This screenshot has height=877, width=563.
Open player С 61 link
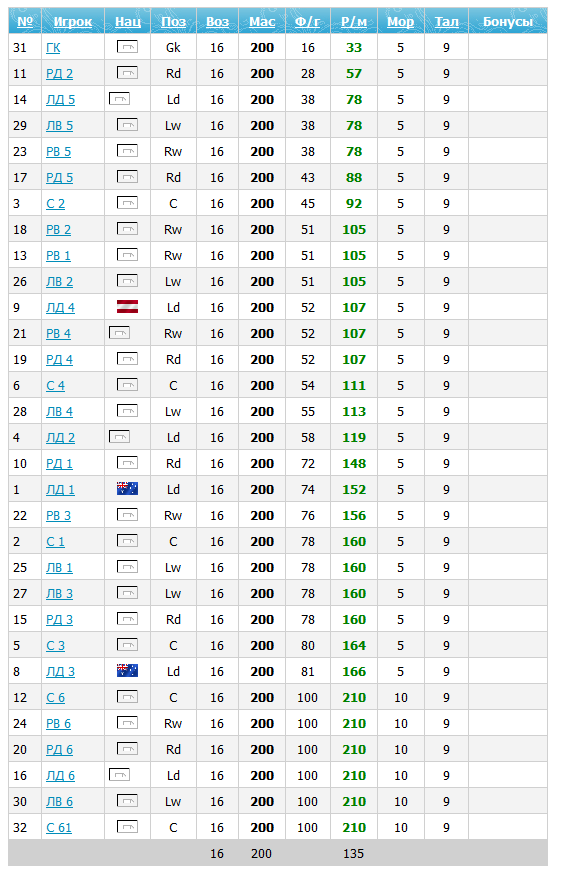(59, 828)
